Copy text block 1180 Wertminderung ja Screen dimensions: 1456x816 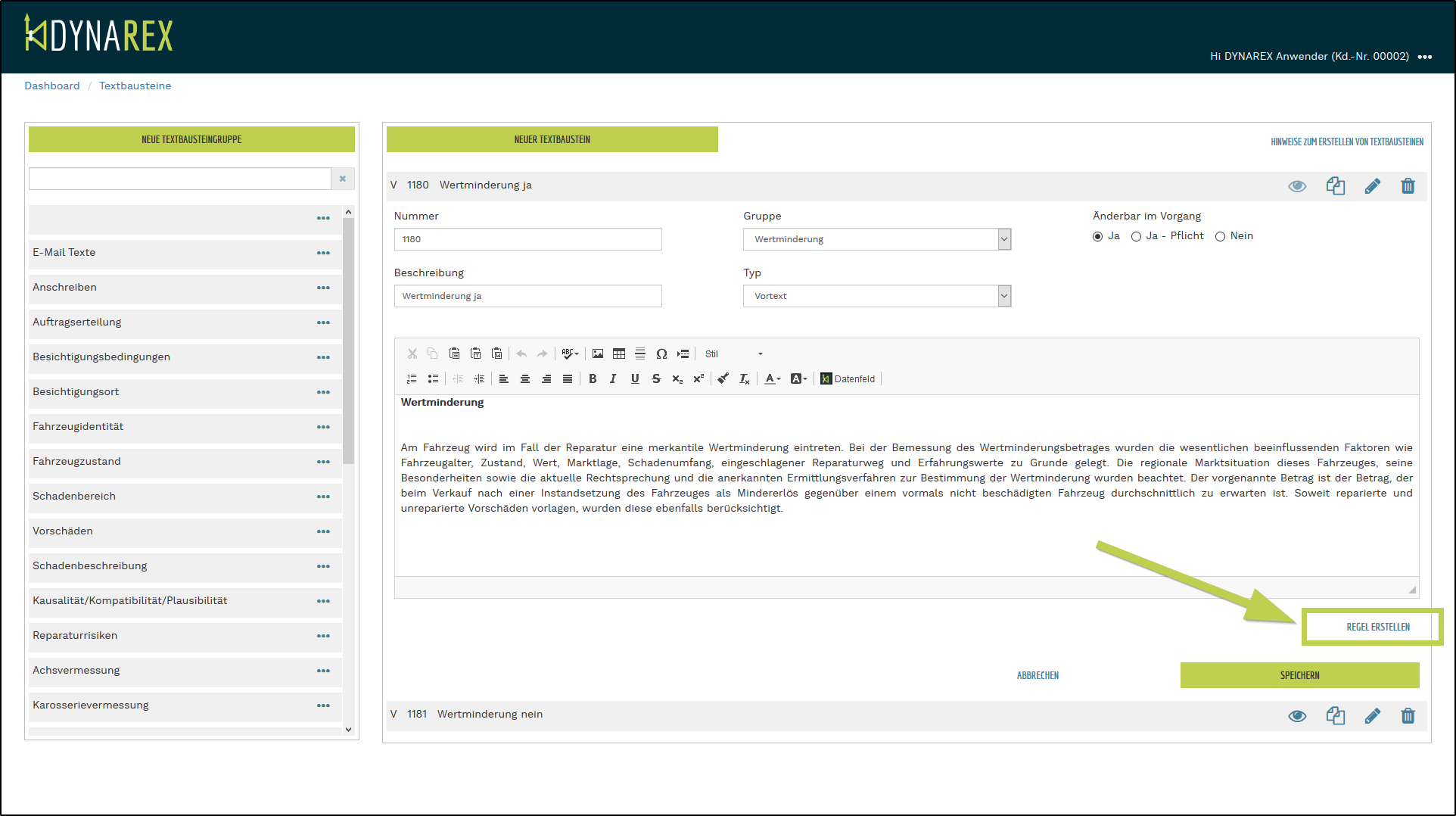point(1335,186)
